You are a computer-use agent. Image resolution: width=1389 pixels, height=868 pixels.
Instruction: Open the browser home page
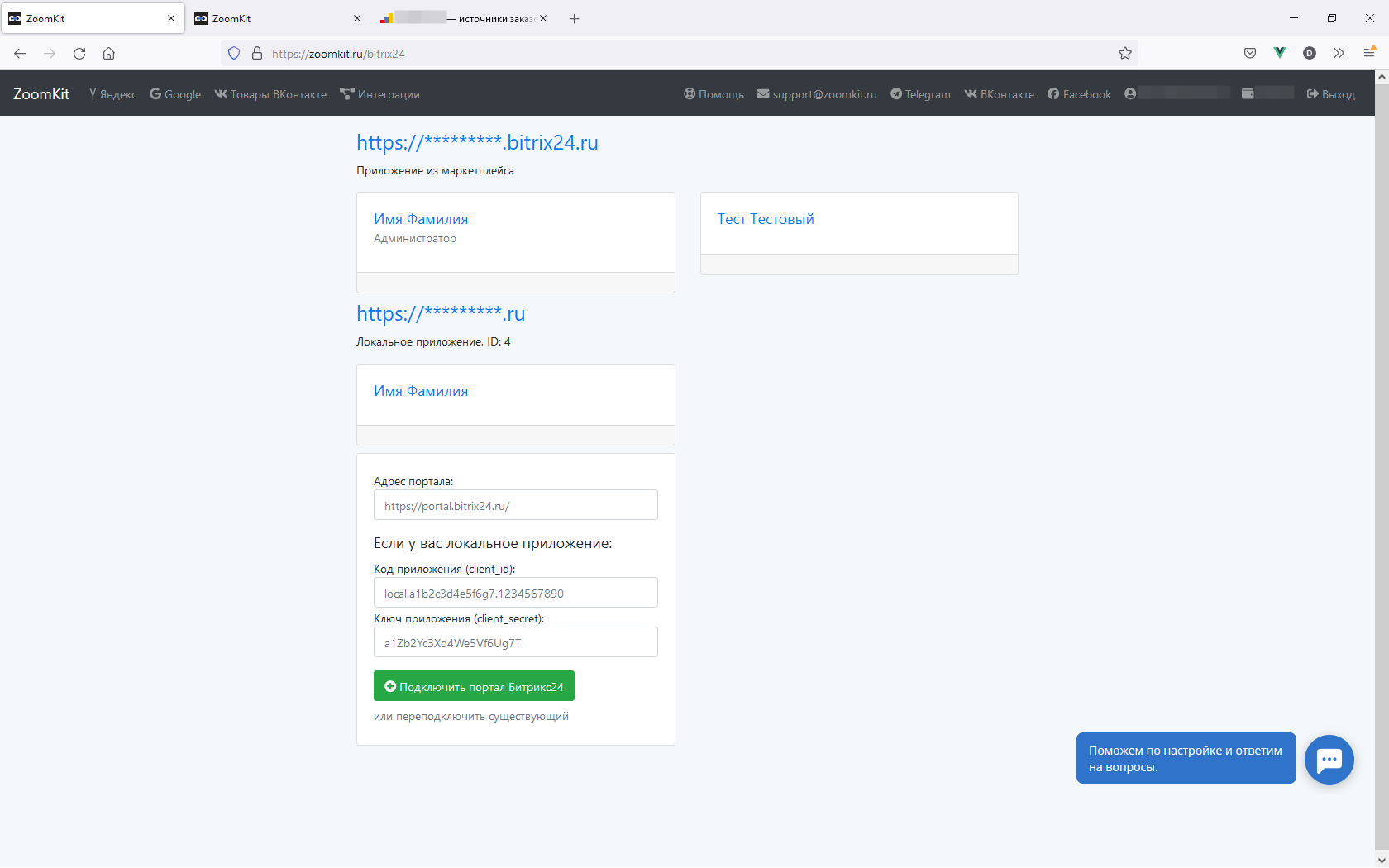pos(109,54)
